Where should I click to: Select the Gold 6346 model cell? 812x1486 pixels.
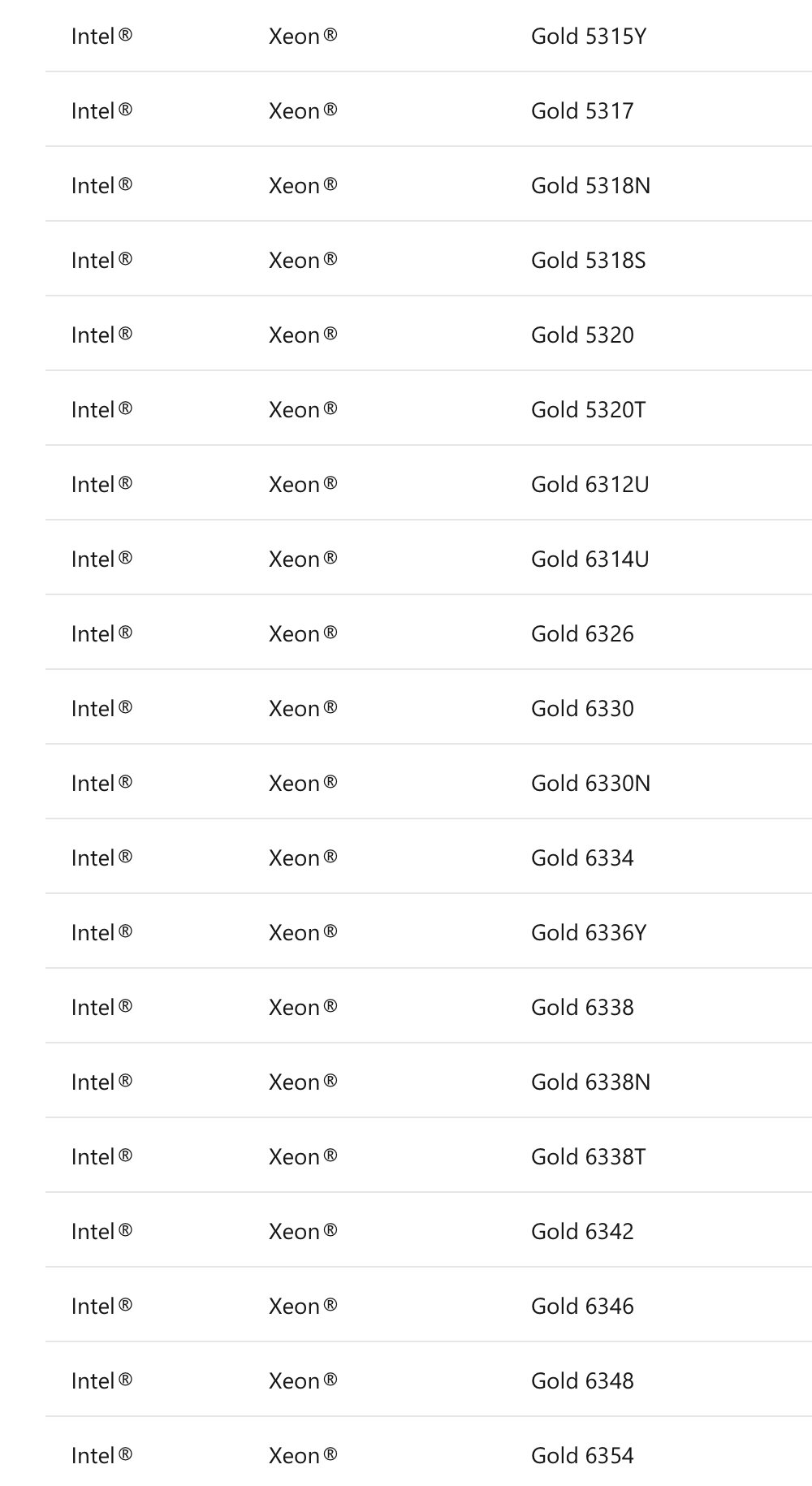[x=582, y=1307]
